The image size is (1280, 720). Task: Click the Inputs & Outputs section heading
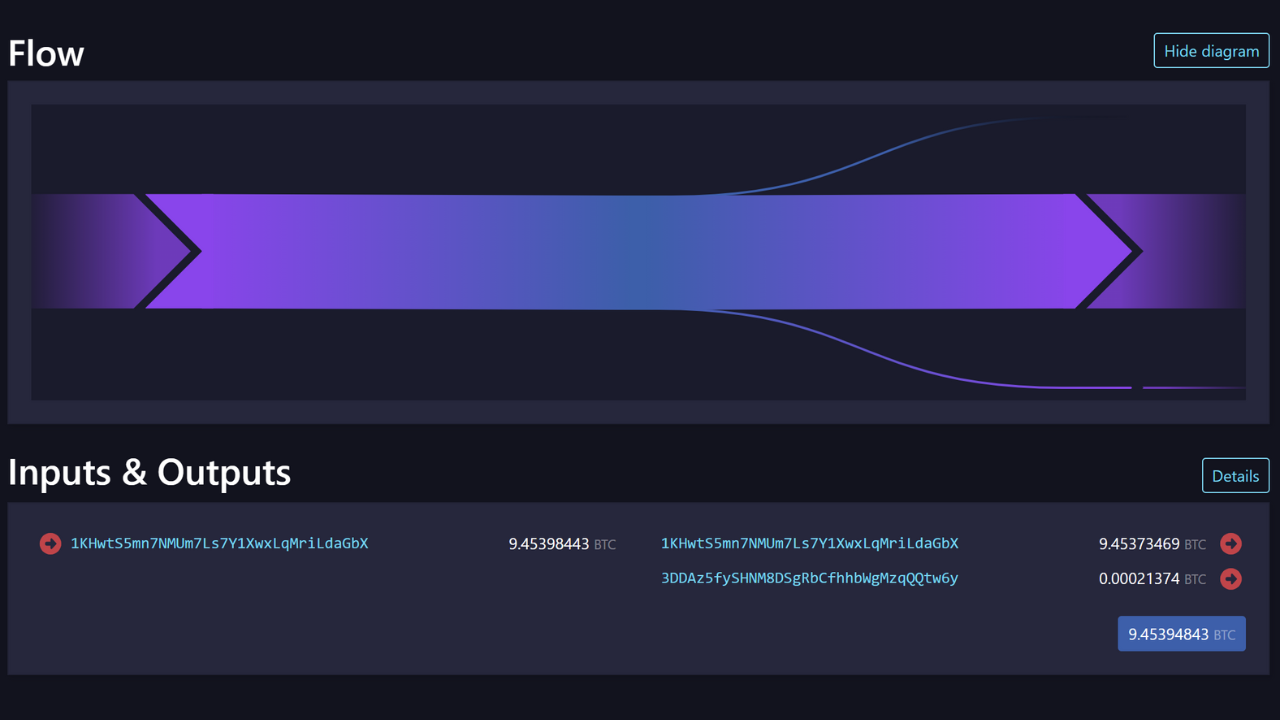coord(149,472)
